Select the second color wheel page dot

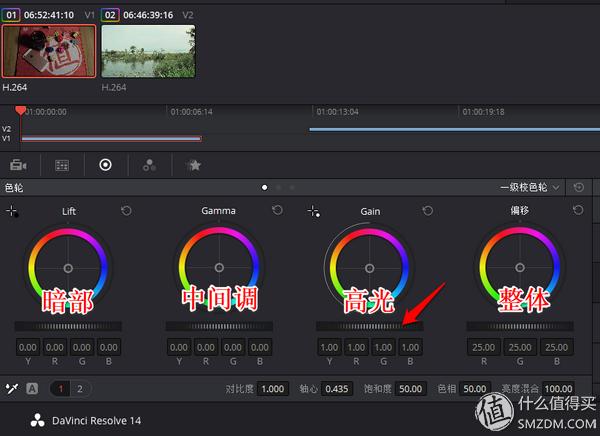point(279,188)
